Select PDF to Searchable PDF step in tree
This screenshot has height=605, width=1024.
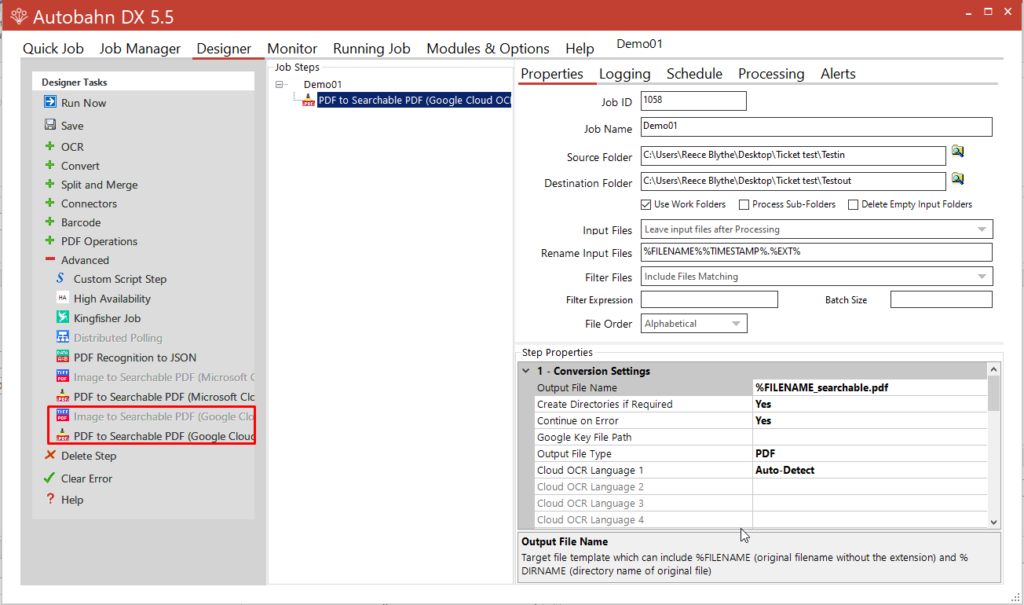[x=414, y=100]
